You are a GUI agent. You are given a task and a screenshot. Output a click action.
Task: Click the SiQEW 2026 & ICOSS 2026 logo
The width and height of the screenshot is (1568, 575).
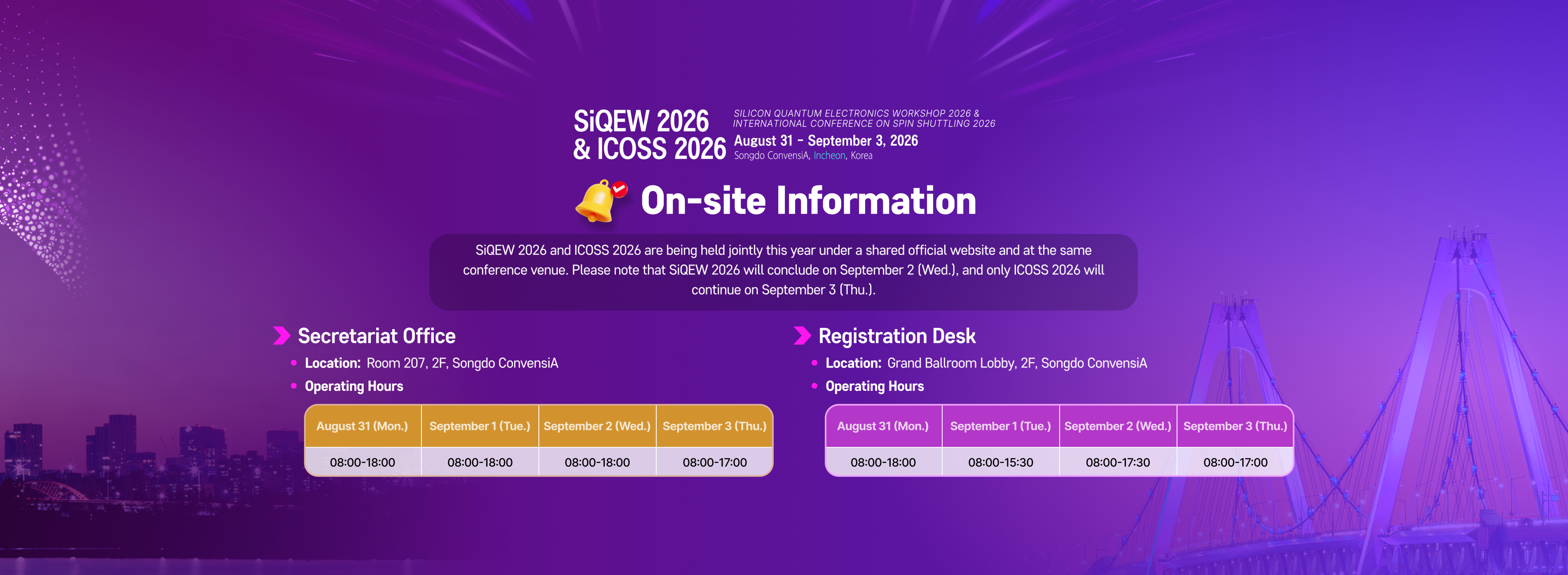[x=649, y=134]
